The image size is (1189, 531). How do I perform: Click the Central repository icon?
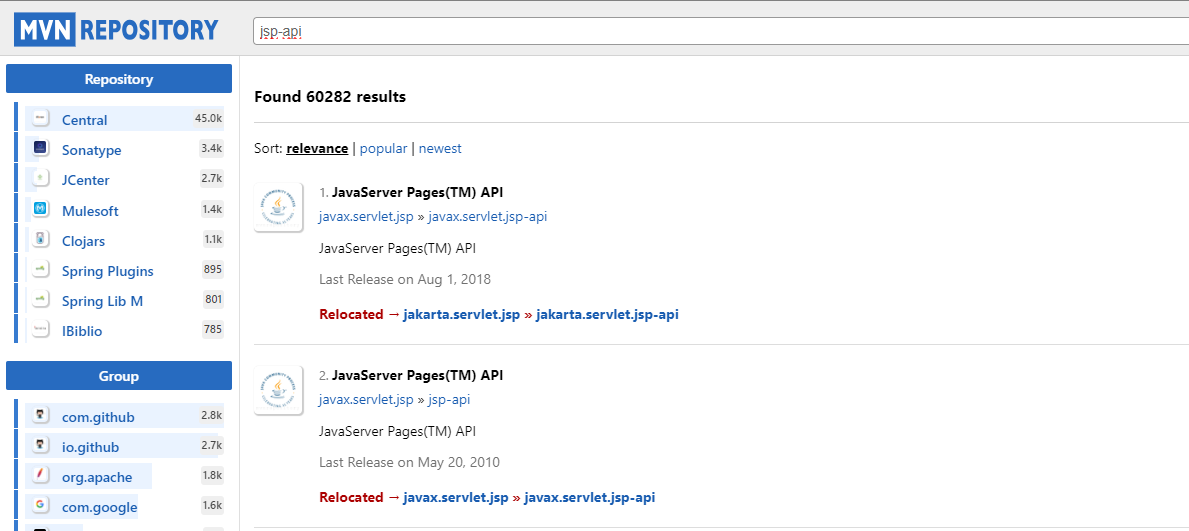click(x=41, y=118)
